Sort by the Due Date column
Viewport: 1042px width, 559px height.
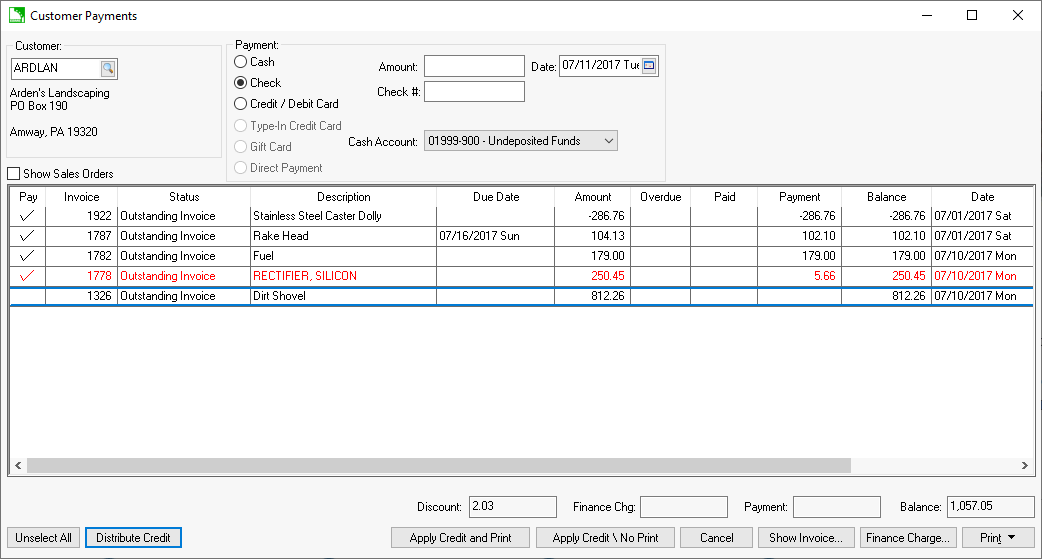point(495,197)
